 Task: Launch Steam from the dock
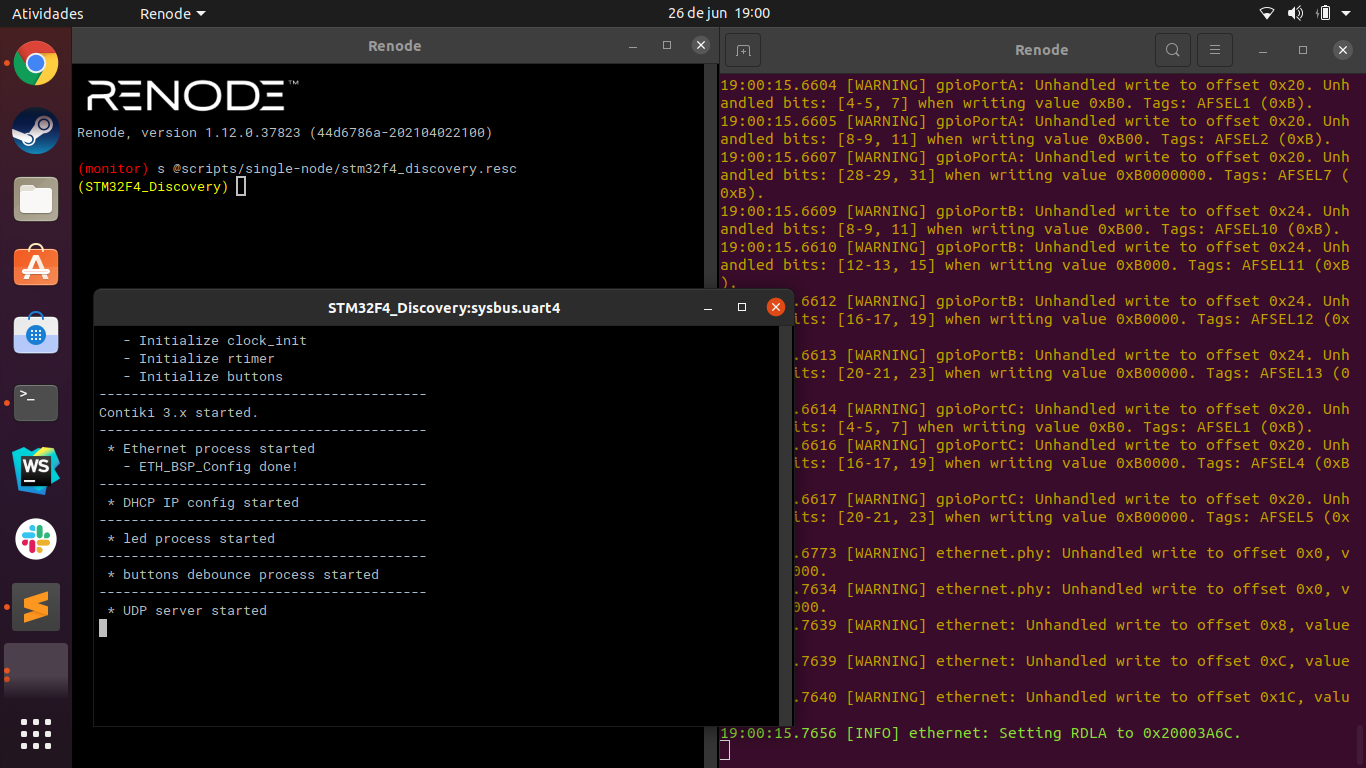click(x=36, y=131)
